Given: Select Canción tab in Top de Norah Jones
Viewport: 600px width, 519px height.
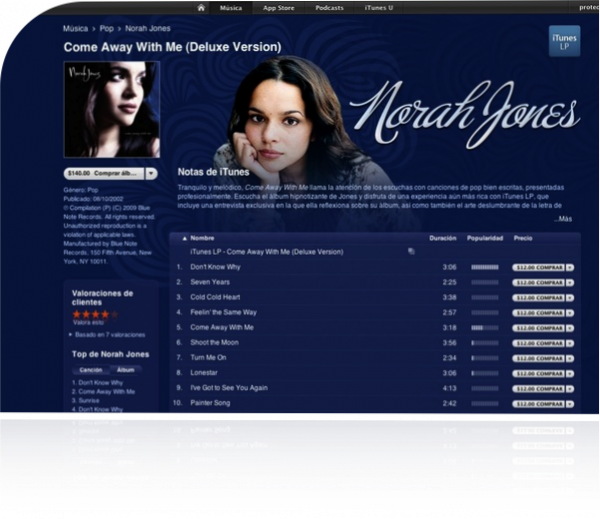Looking at the screenshot, I should click(91, 370).
